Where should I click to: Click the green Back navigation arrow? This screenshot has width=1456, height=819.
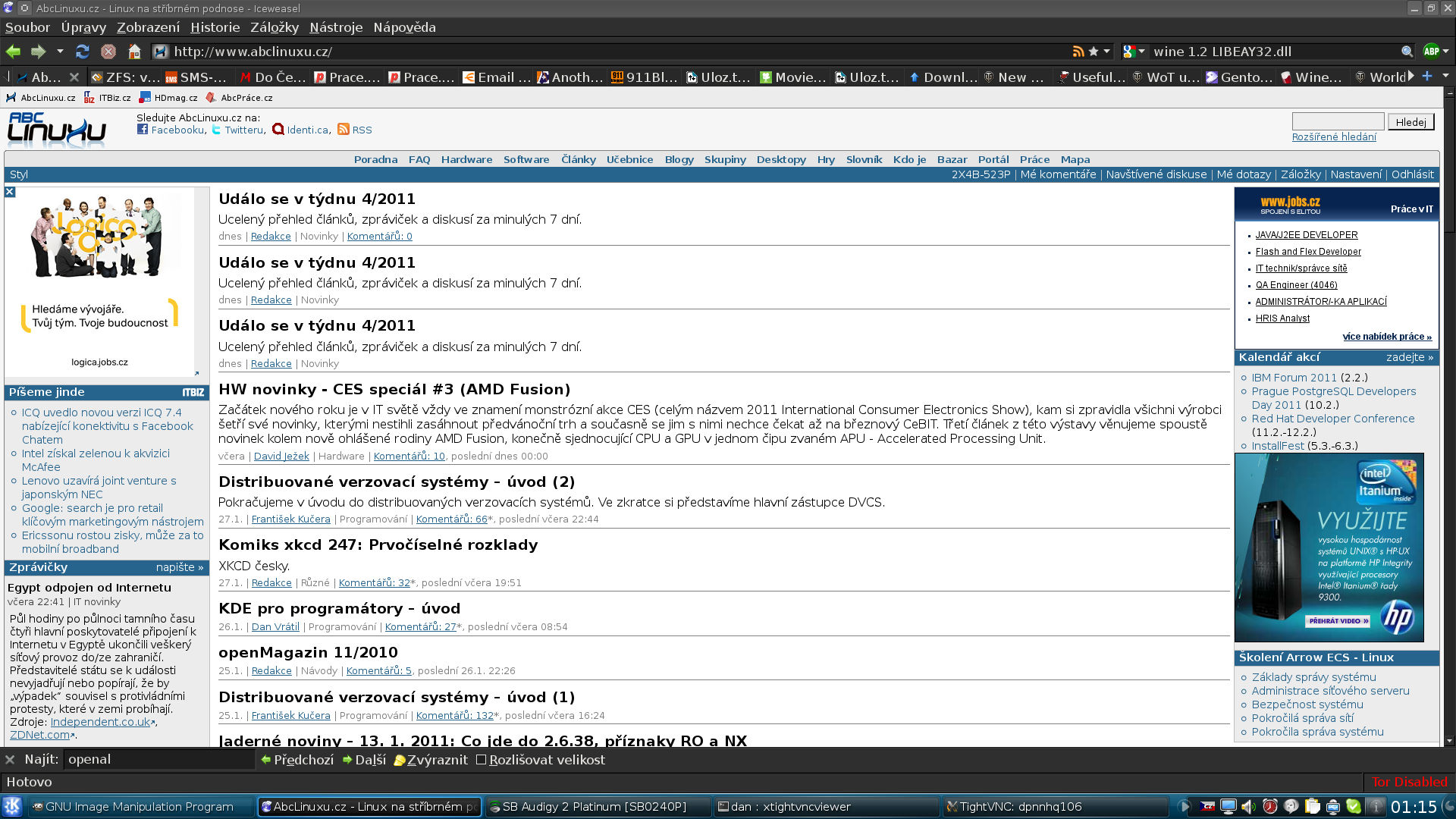click(14, 52)
